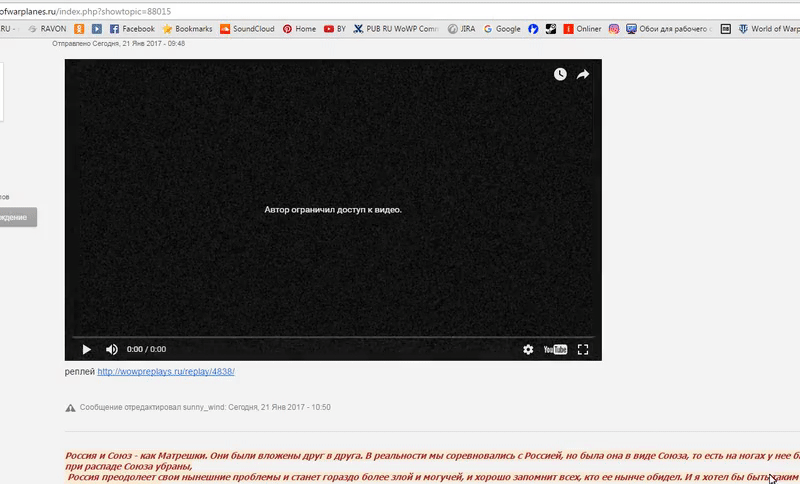
Task: Click the 'Сообщение отредактировал sunny_wind' note
Action: pos(205,407)
